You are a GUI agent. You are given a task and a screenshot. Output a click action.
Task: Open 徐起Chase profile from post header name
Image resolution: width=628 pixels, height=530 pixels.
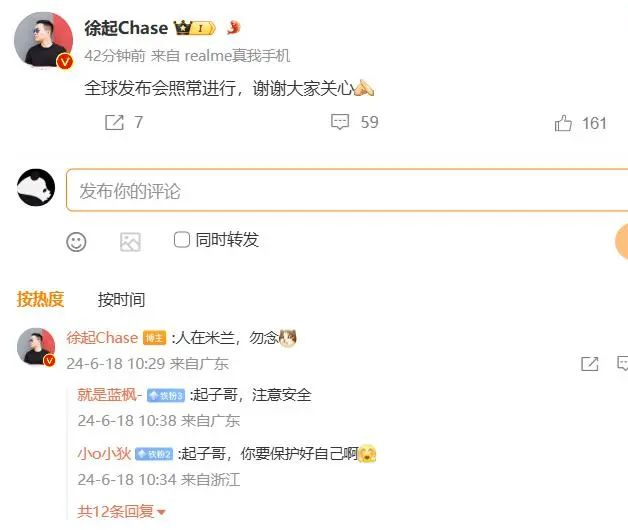pos(126,28)
